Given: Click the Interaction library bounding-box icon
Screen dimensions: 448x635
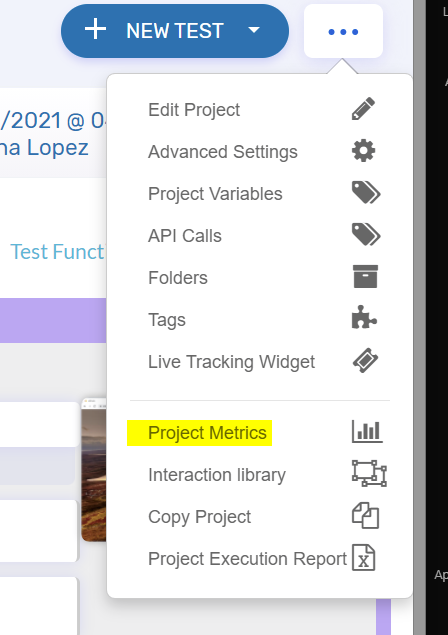Looking at the screenshot, I should tap(369, 473).
